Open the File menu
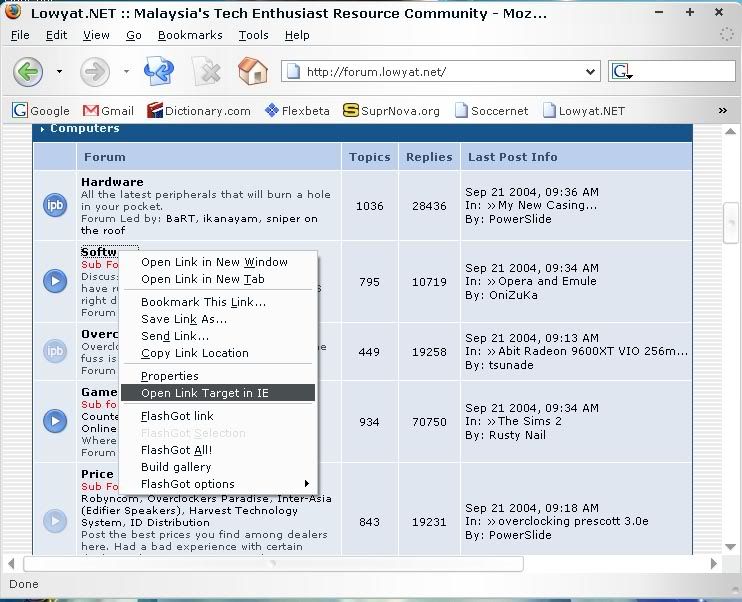The image size is (742, 602). [x=20, y=35]
